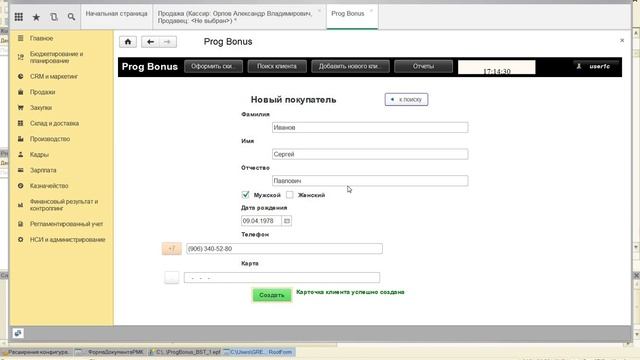Viewport: 640px width, 360px height.
Task: Click the search magnifier icon
Action: (x=71, y=17)
